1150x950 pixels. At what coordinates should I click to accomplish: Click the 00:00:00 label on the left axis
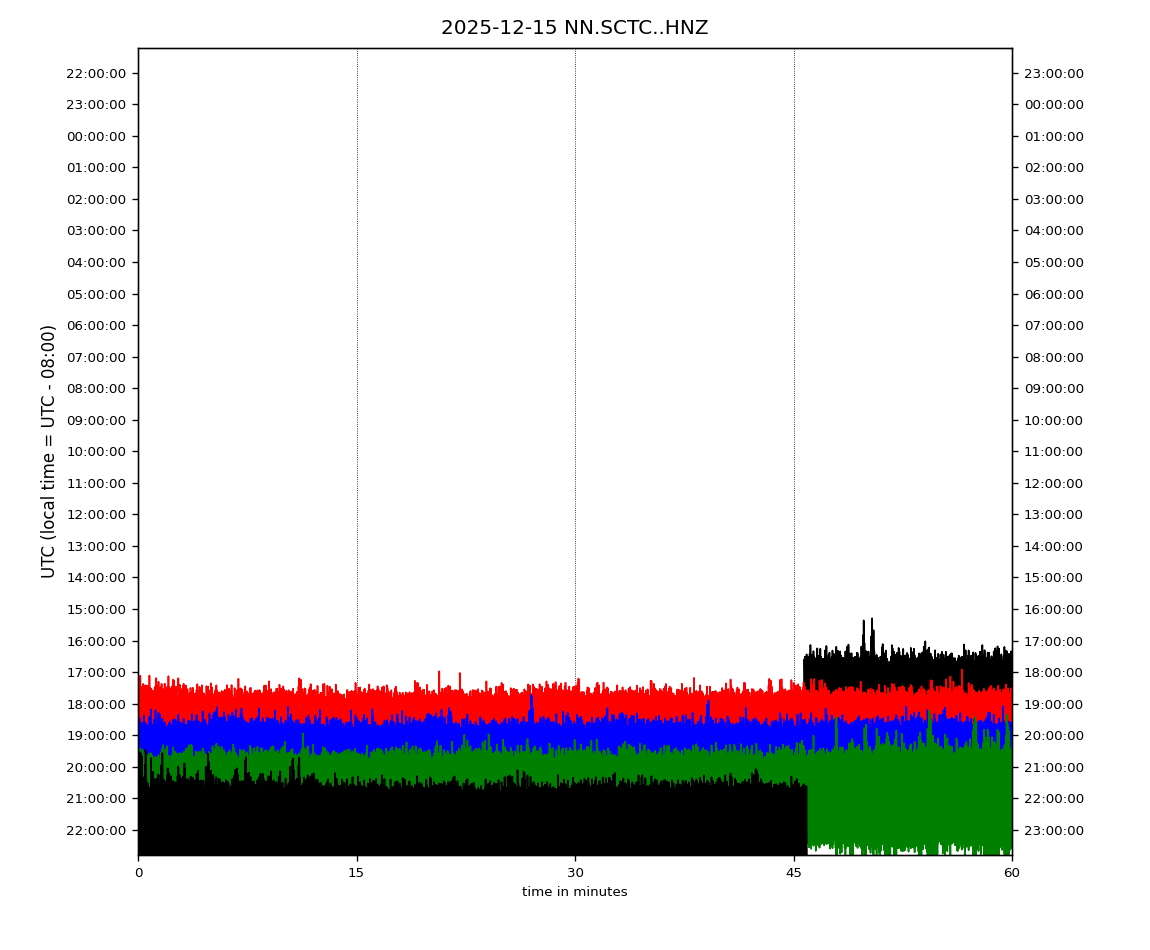(96, 136)
